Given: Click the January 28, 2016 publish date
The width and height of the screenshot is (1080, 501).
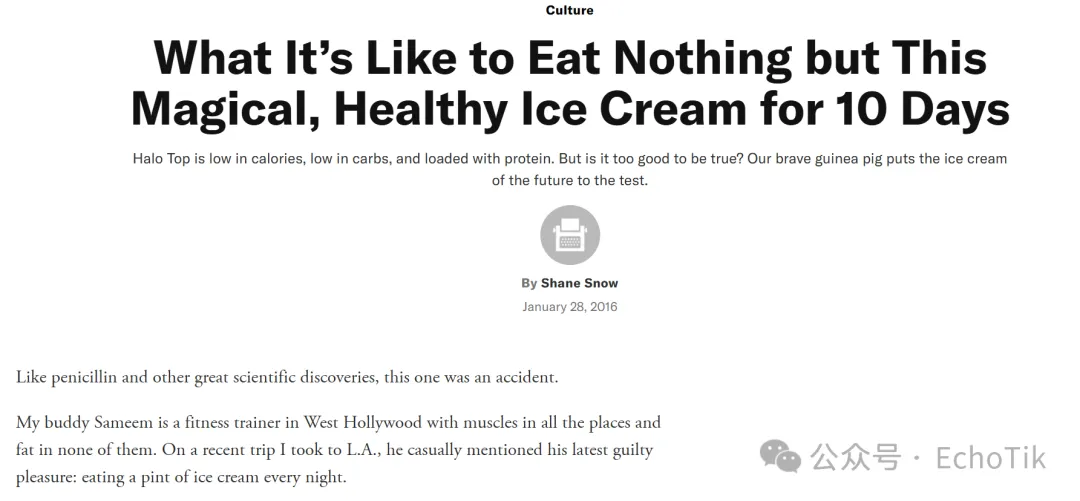Looking at the screenshot, I should 569,306.
